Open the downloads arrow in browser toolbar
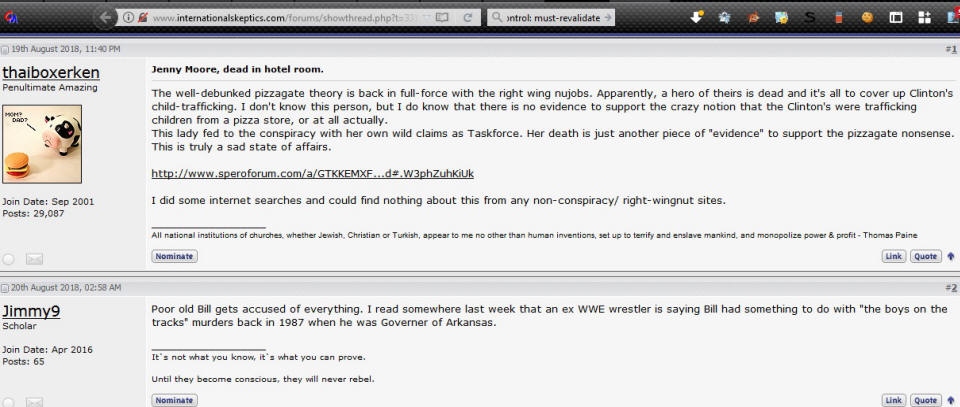Screen dimensions: 960x407 click(697, 17)
